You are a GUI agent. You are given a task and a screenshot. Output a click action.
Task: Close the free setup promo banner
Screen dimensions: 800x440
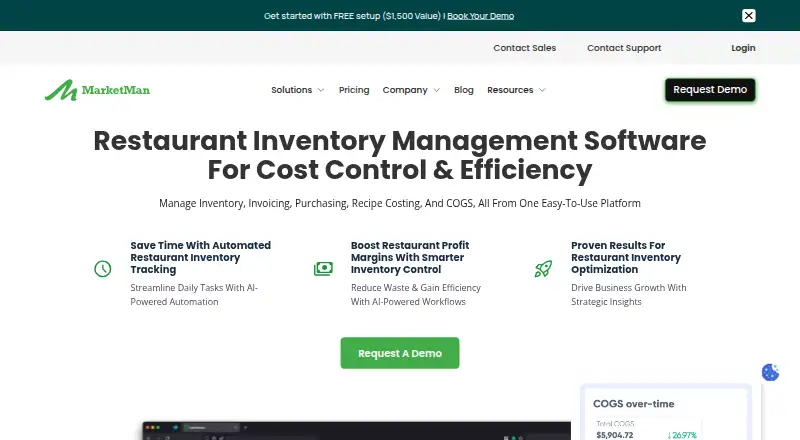click(x=748, y=15)
